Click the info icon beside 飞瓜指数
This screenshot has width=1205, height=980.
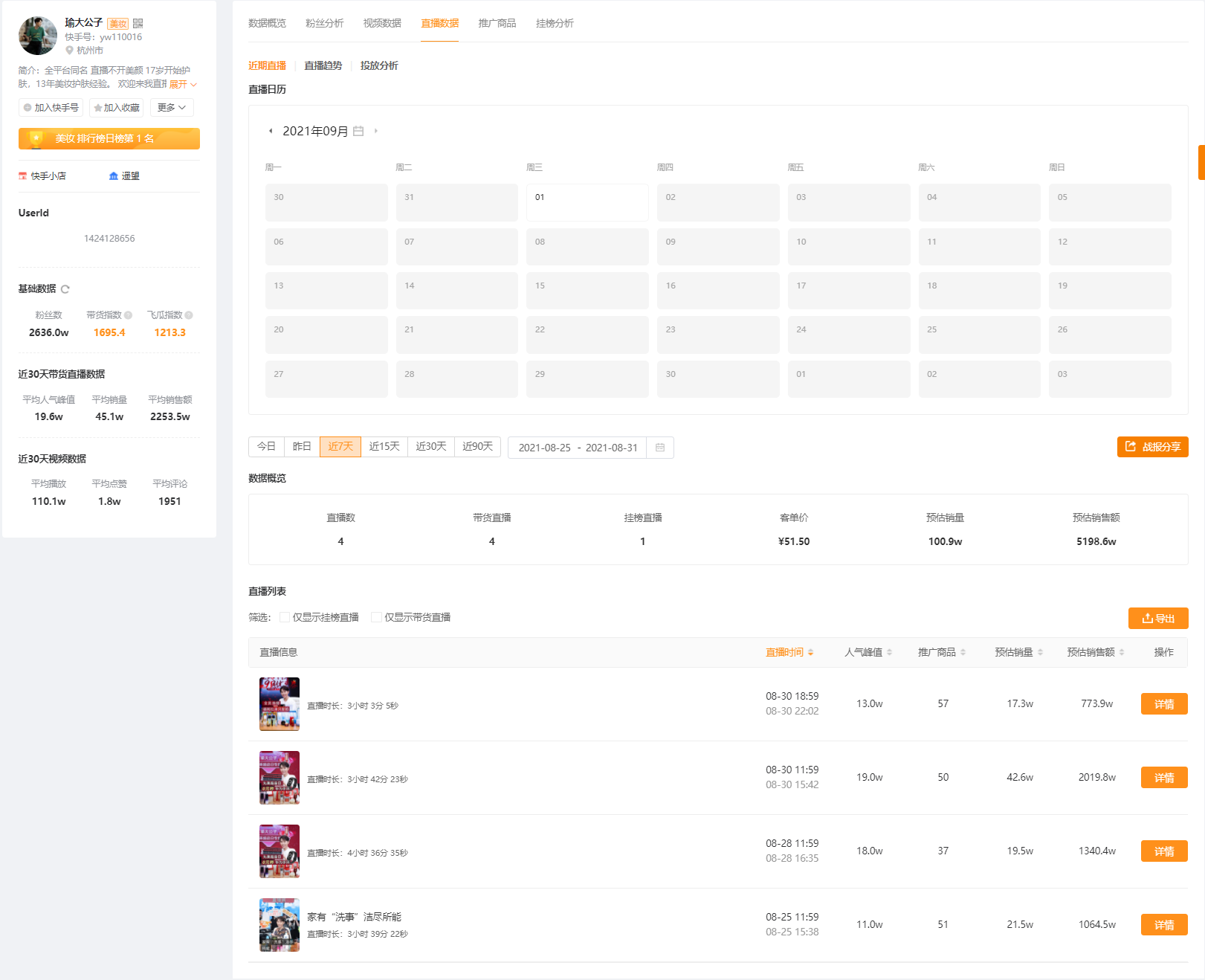189,315
